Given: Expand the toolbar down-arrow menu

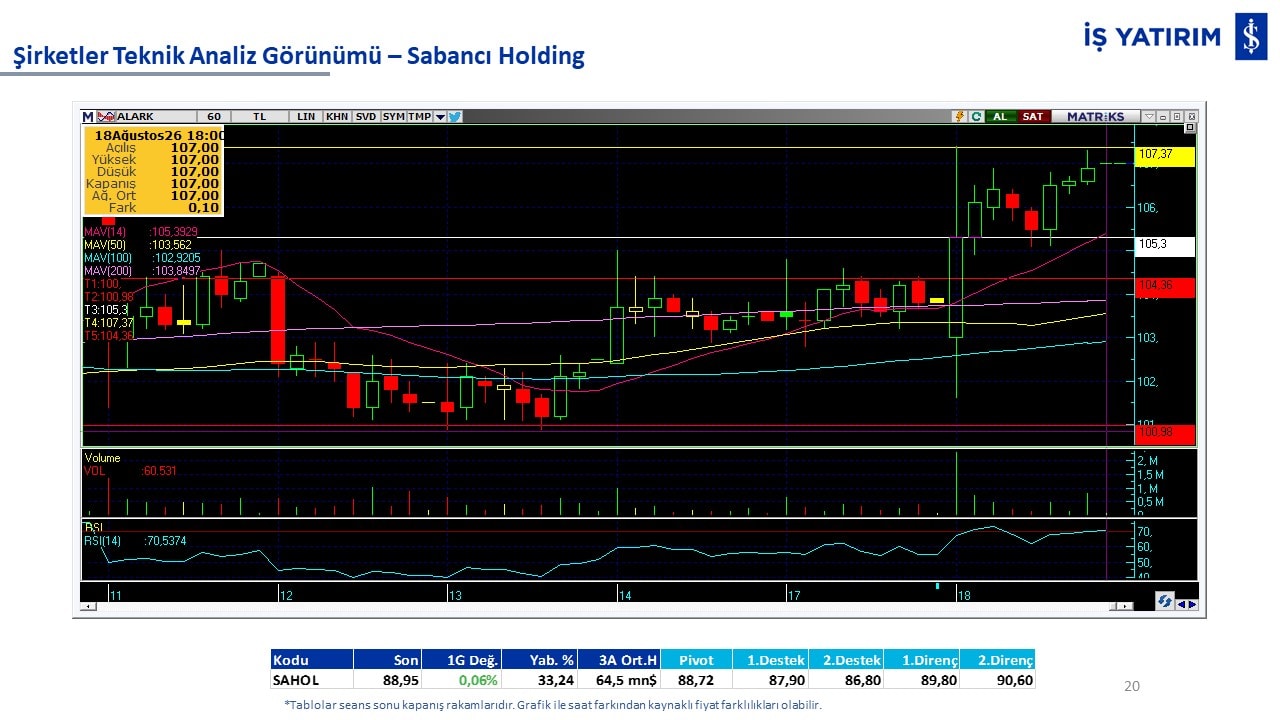Looking at the screenshot, I should pos(440,117).
